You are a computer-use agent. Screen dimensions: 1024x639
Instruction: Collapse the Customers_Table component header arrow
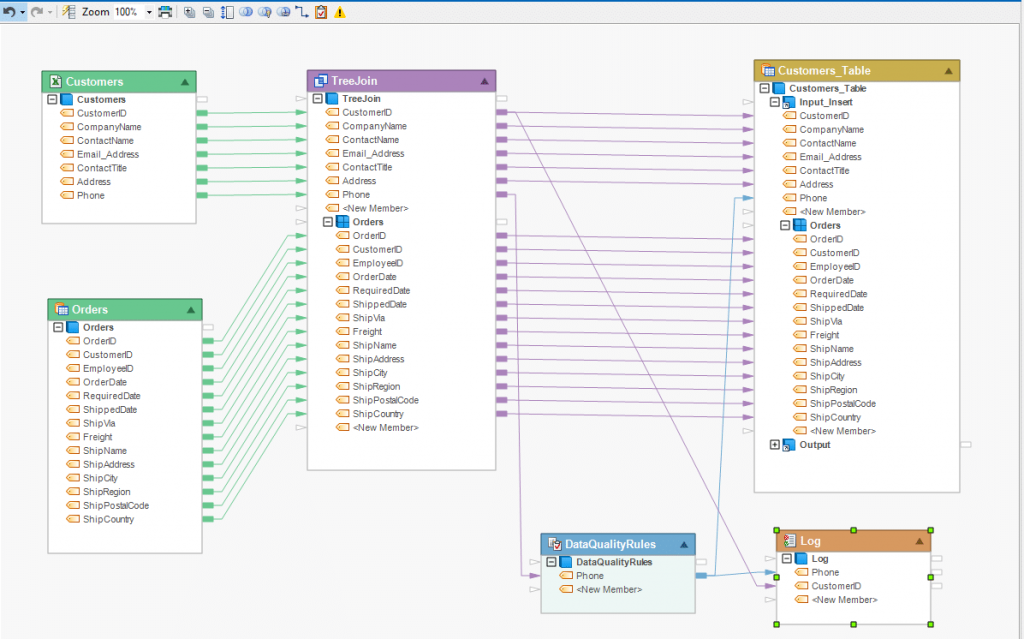[x=947, y=70]
